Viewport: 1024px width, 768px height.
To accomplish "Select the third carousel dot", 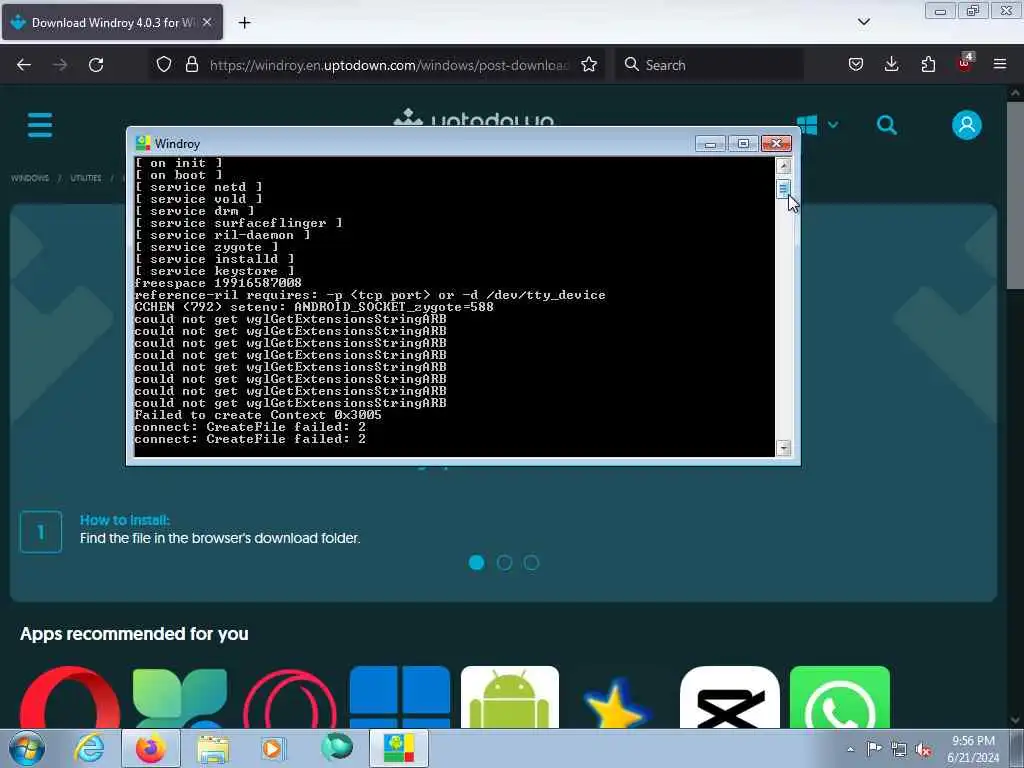I will pos(532,562).
